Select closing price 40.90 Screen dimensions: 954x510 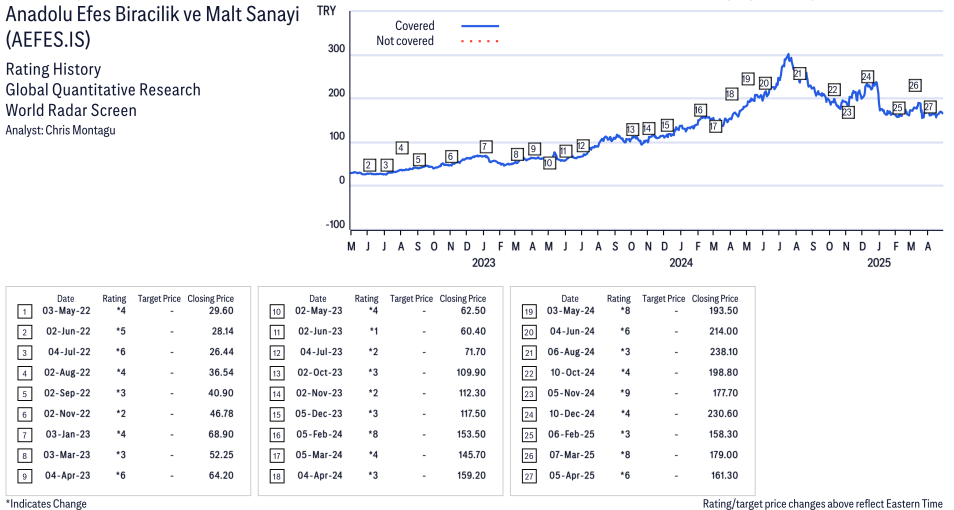[221, 393]
